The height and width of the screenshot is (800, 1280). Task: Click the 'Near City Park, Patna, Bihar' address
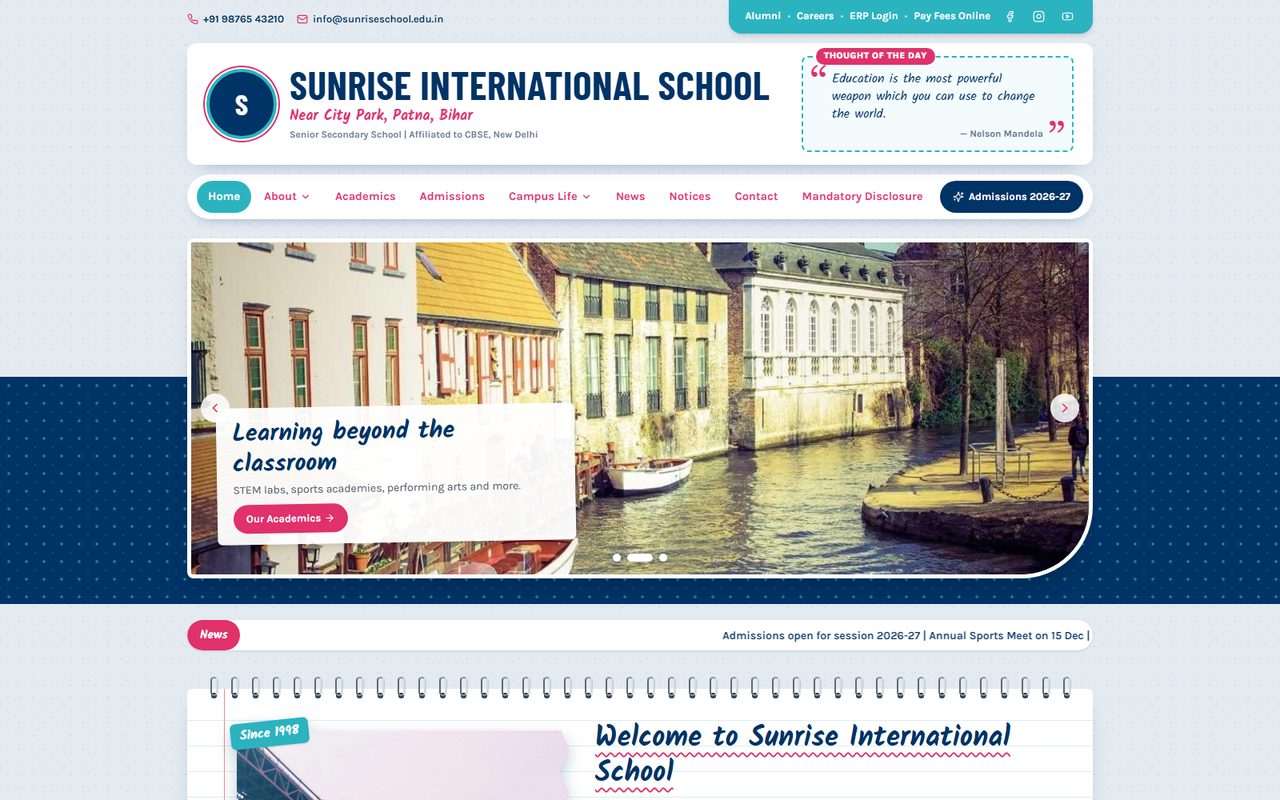tap(381, 115)
